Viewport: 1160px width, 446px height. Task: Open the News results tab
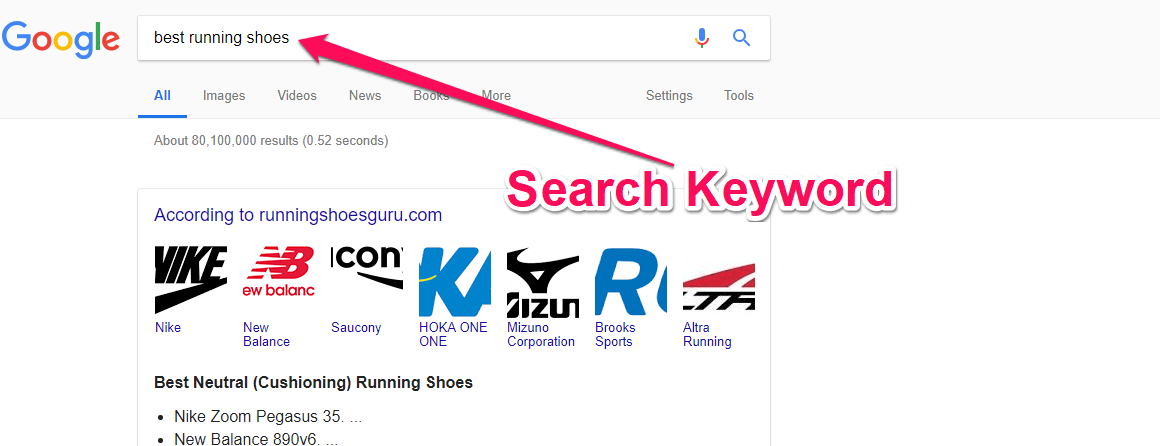pyautogui.click(x=365, y=95)
